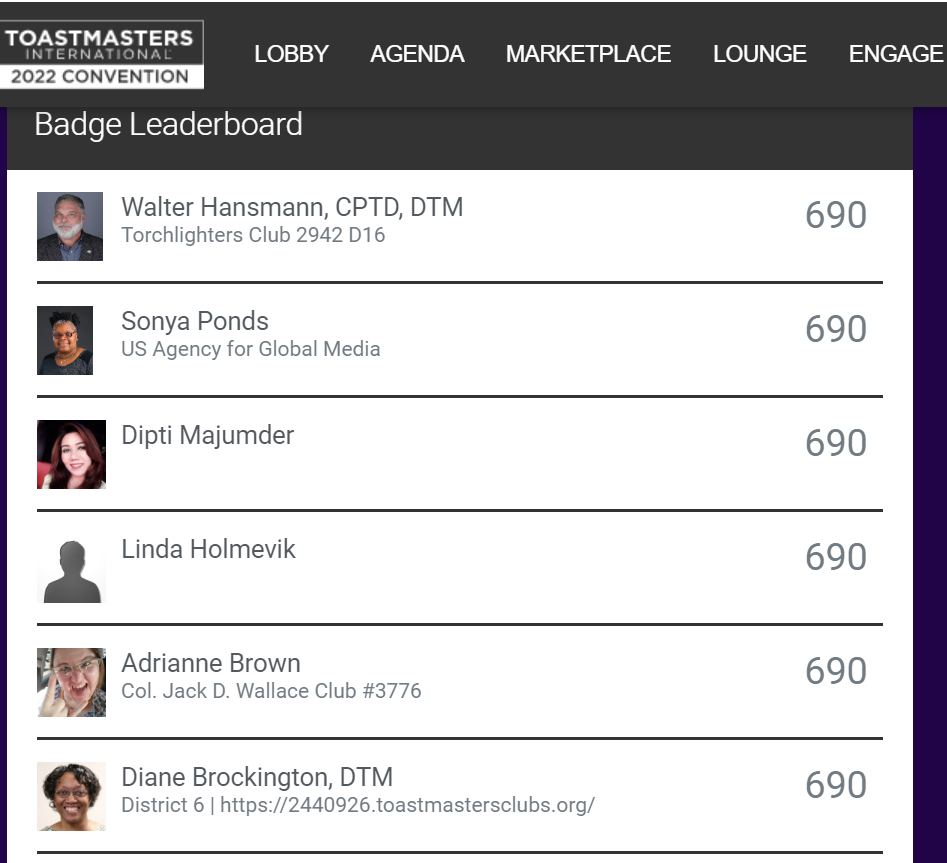Select the Engage menu item
This screenshot has width=947, height=863.
click(895, 54)
